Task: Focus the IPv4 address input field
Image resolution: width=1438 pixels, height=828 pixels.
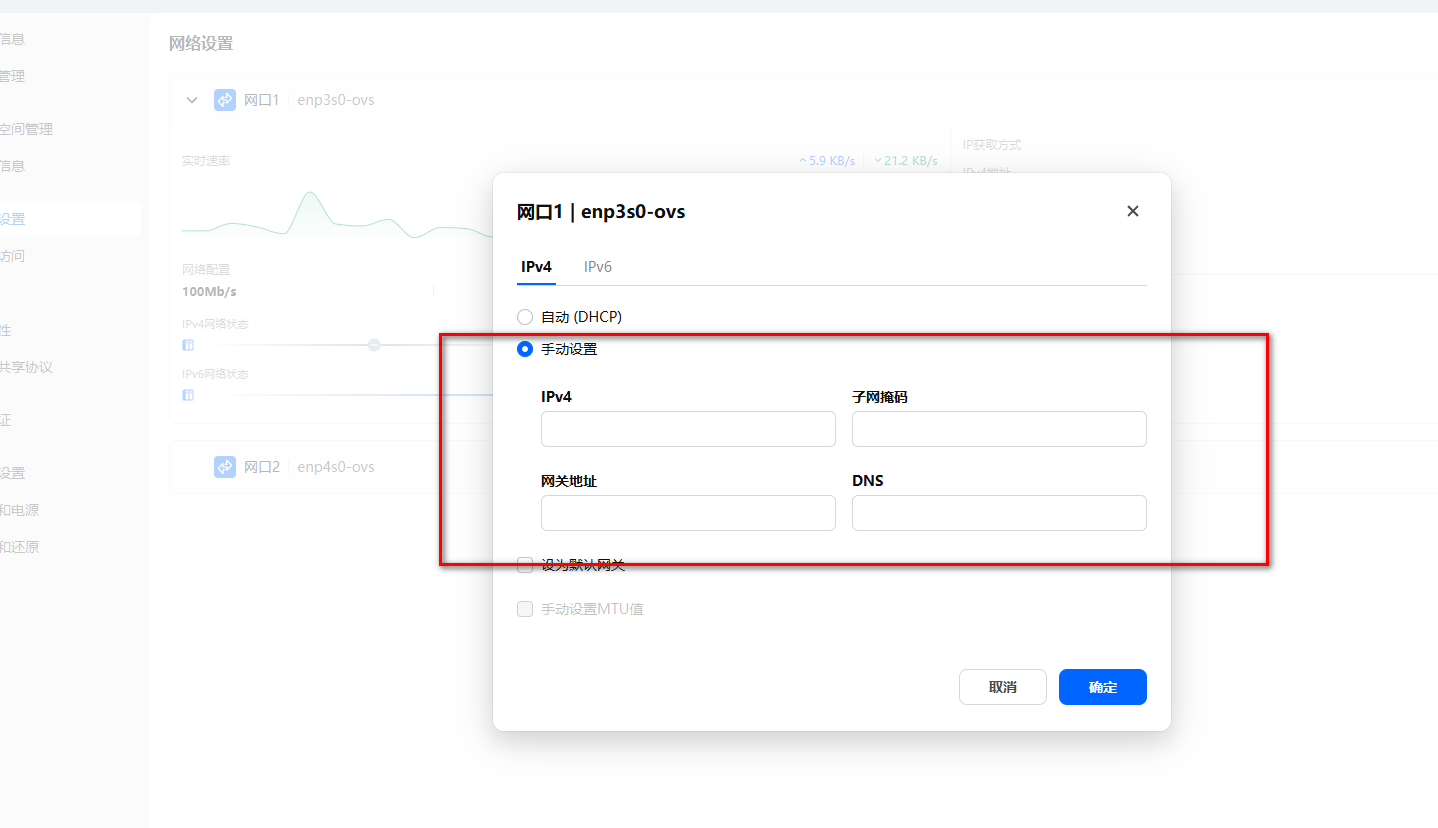Action: click(688, 429)
